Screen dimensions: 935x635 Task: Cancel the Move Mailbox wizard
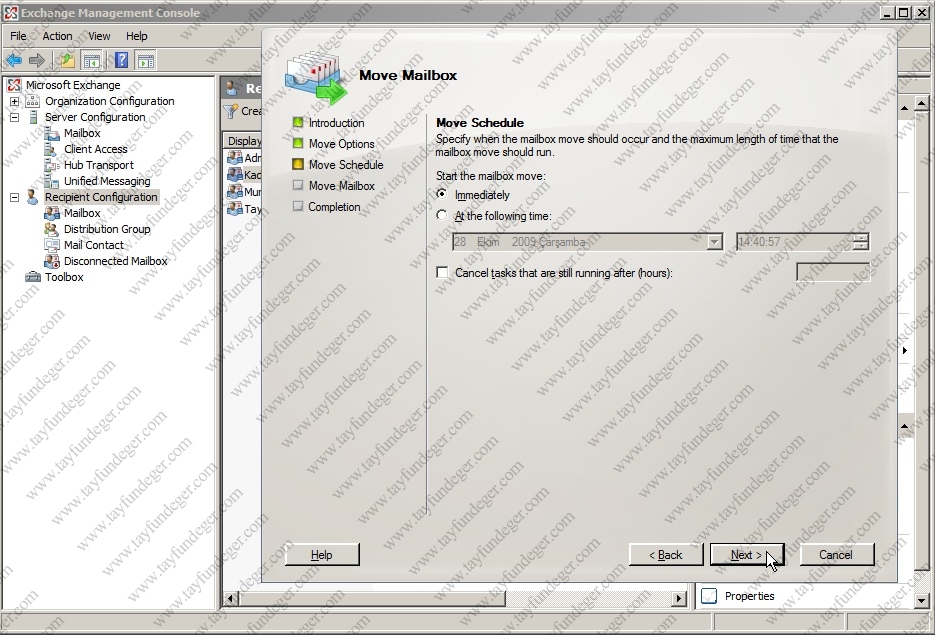click(836, 555)
